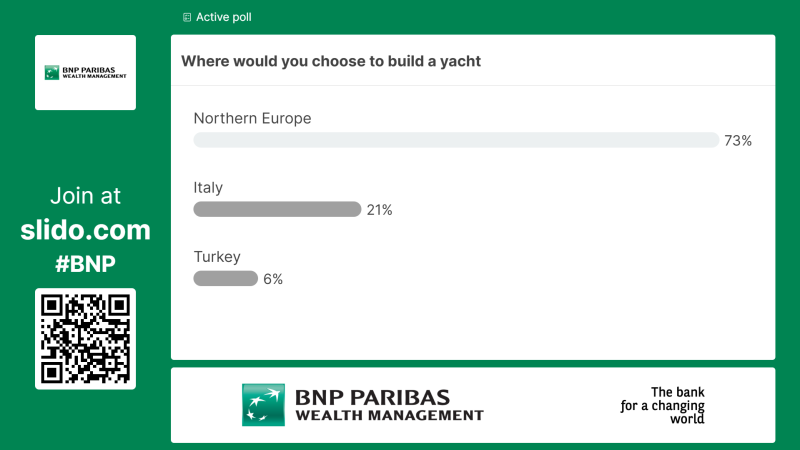Select the Turkey option label

[x=217, y=257]
